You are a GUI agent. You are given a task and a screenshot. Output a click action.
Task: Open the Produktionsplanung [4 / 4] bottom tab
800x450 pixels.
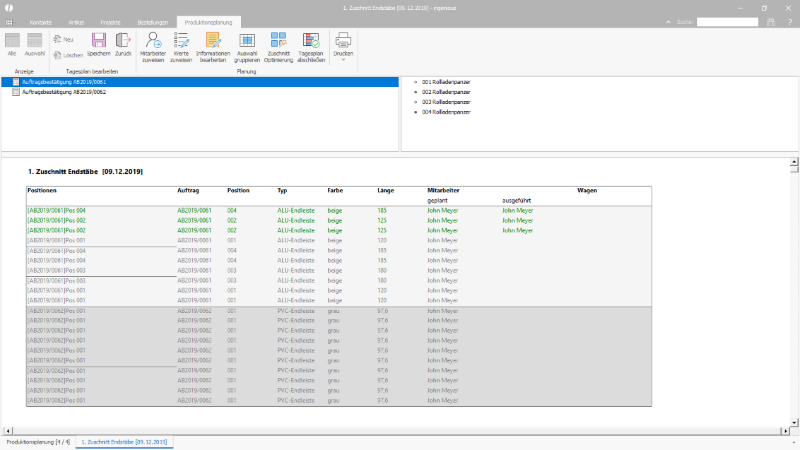click(x=38, y=442)
